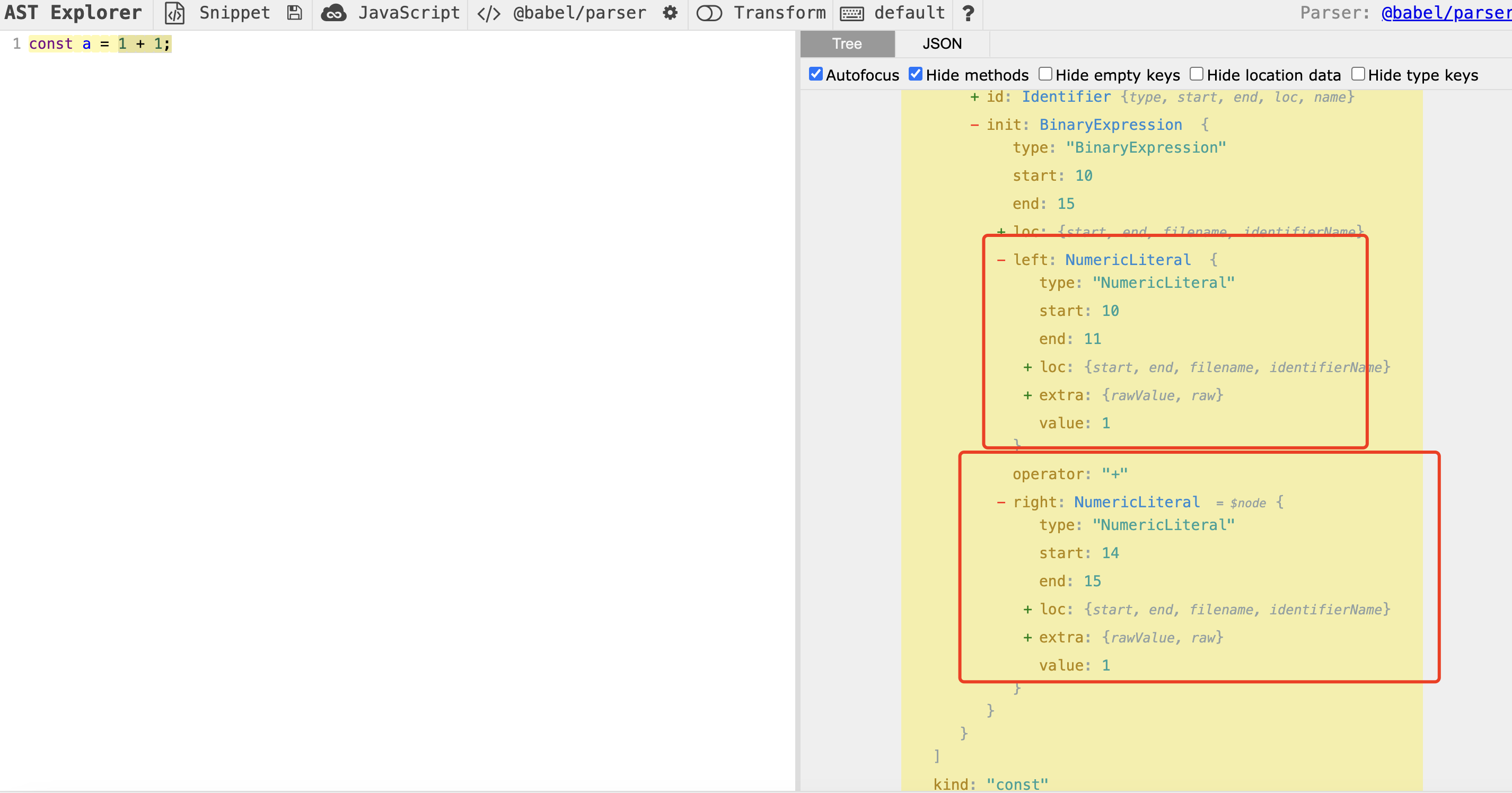
Task: Collapse the left NumericLiteral node
Action: (1001, 260)
